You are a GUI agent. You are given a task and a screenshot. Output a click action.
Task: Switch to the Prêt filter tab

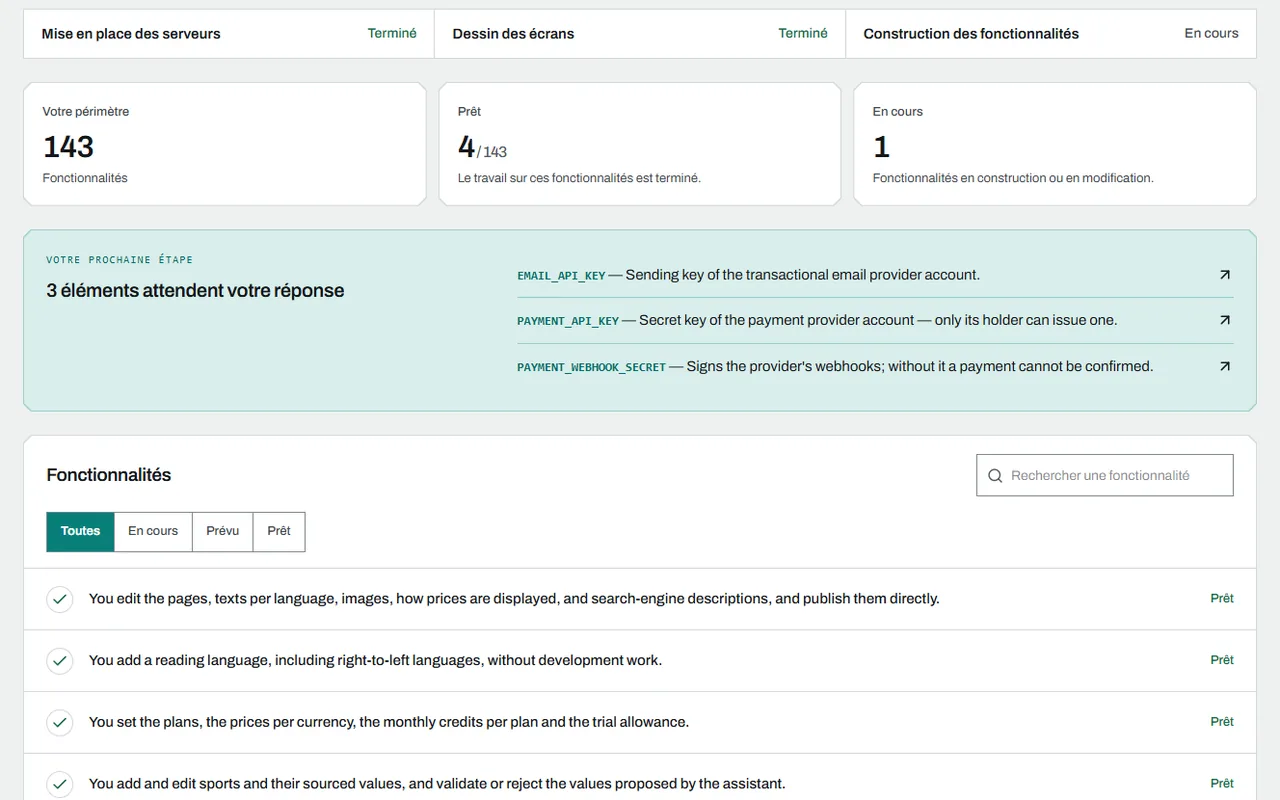(x=279, y=532)
